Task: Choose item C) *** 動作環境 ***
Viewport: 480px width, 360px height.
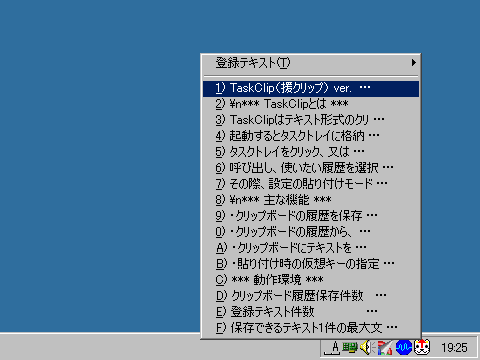Action: coord(311,280)
